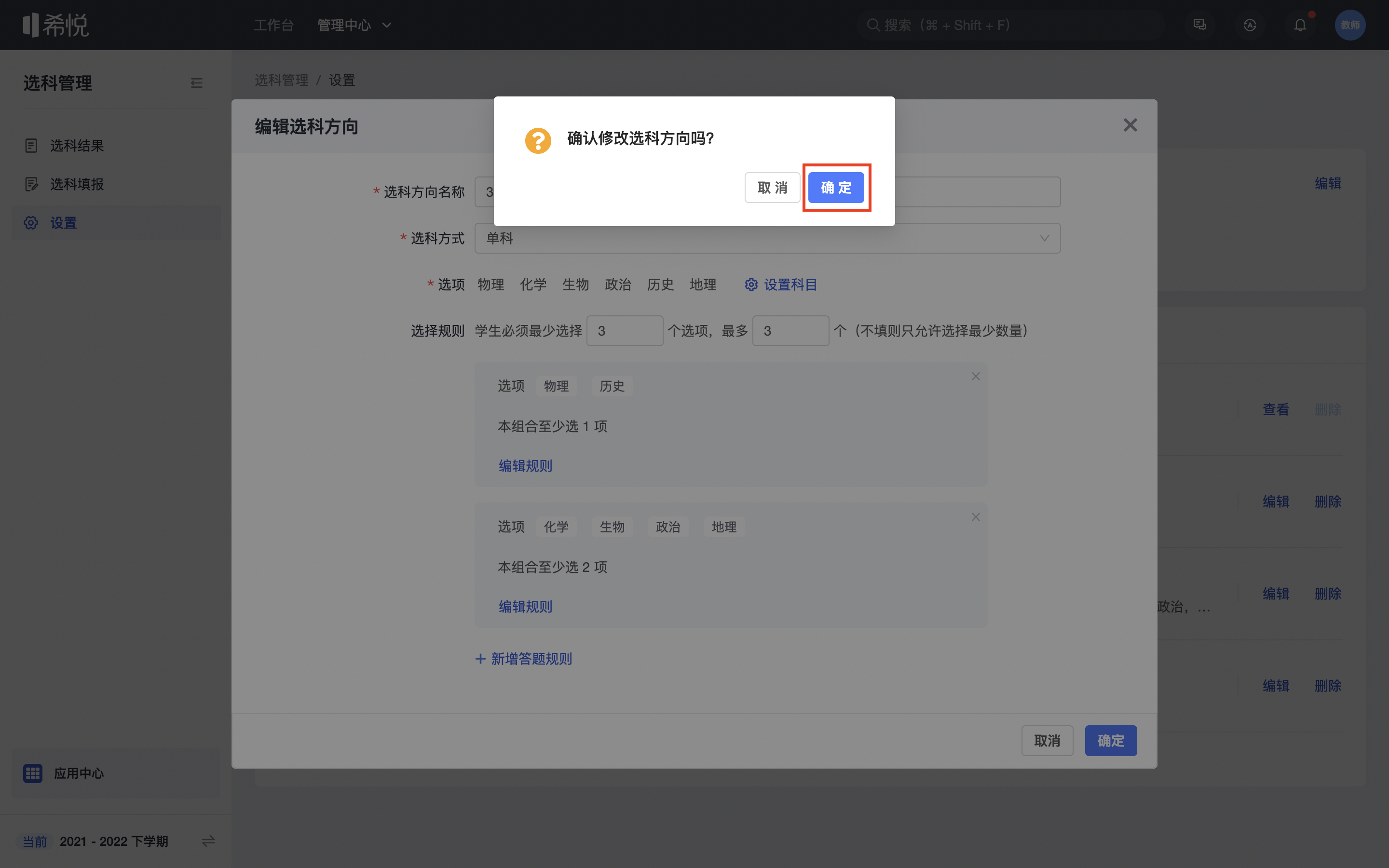Click 新增答题规则
This screenshot has width=1389, height=868.
pyautogui.click(x=524, y=659)
